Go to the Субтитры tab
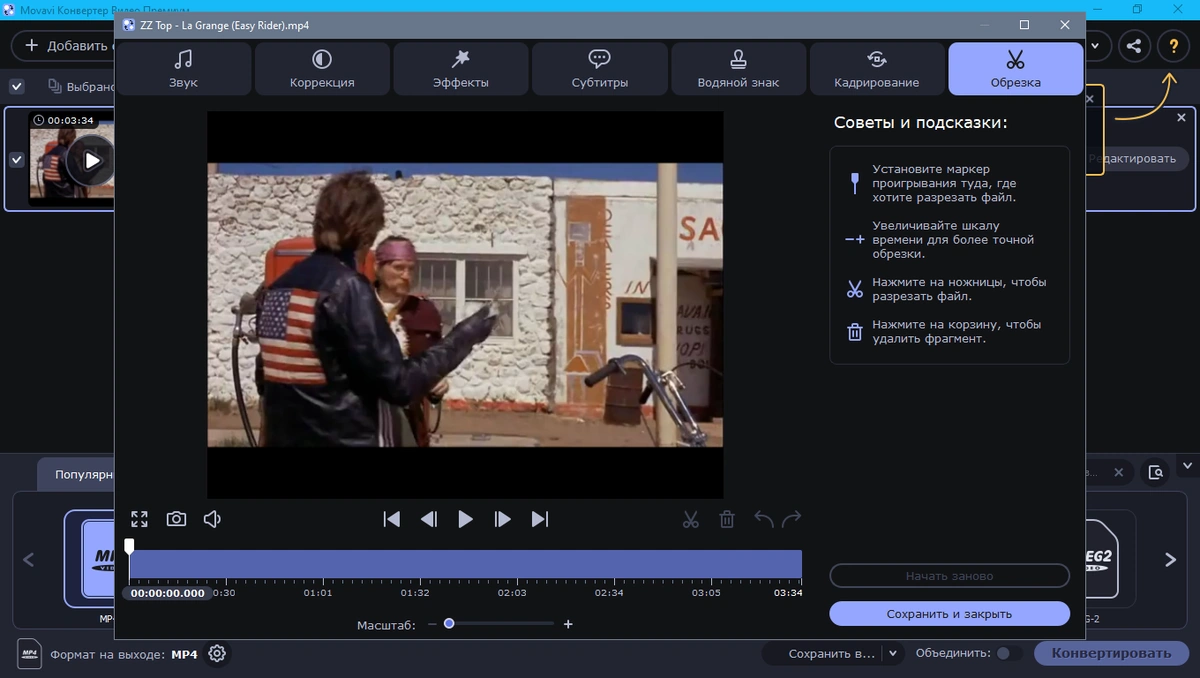This screenshot has width=1200, height=678. (x=600, y=68)
